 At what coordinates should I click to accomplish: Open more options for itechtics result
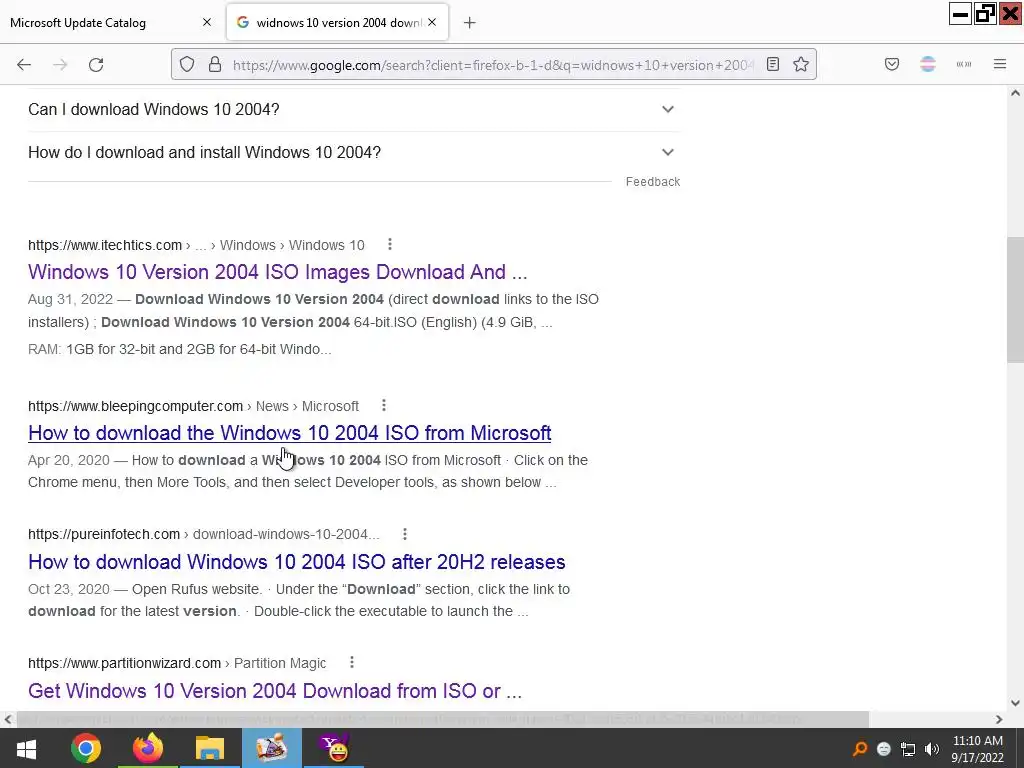[390, 244]
